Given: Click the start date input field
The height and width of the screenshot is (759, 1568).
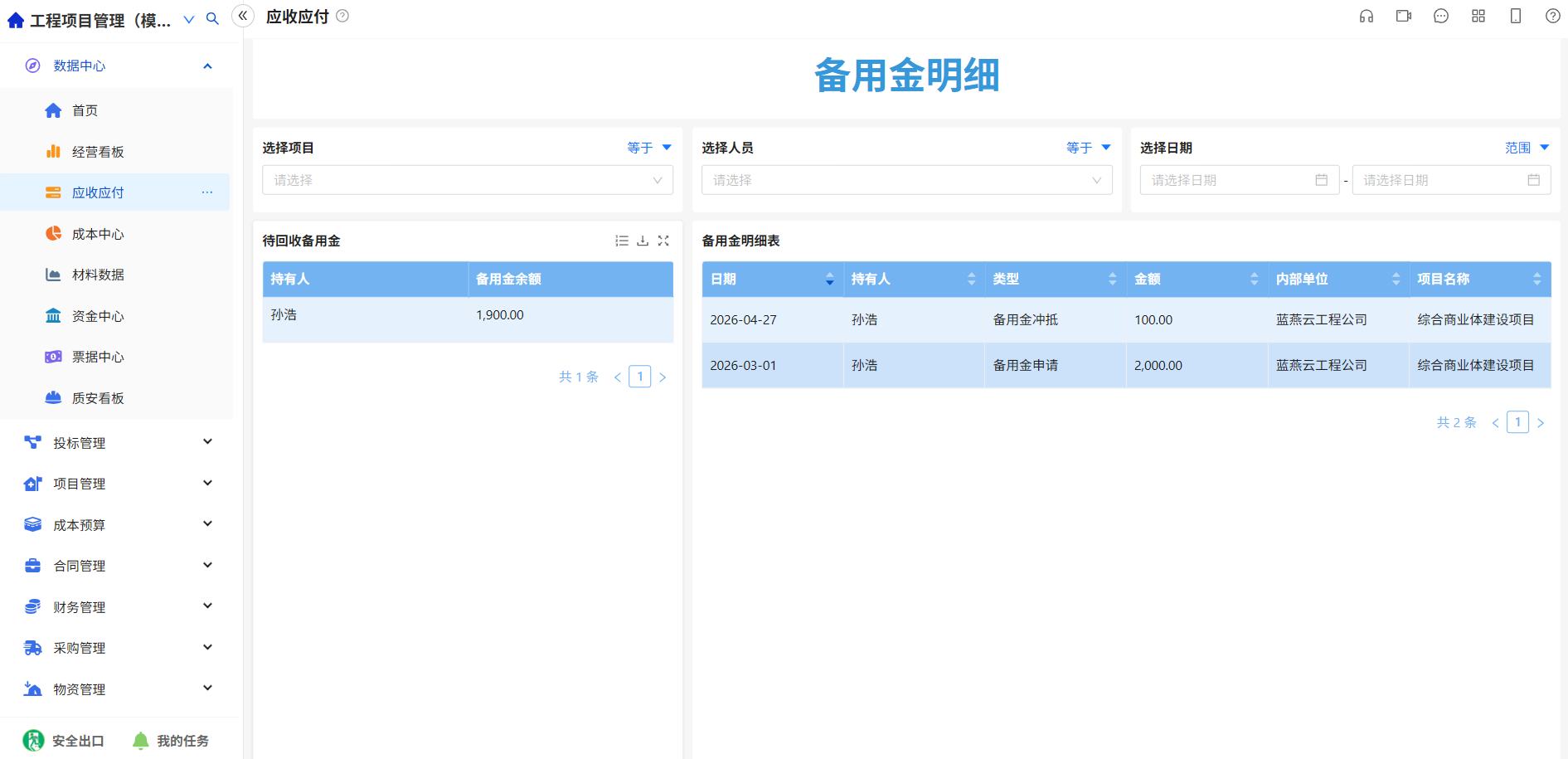Looking at the screenshot, I should point(1240,180).
